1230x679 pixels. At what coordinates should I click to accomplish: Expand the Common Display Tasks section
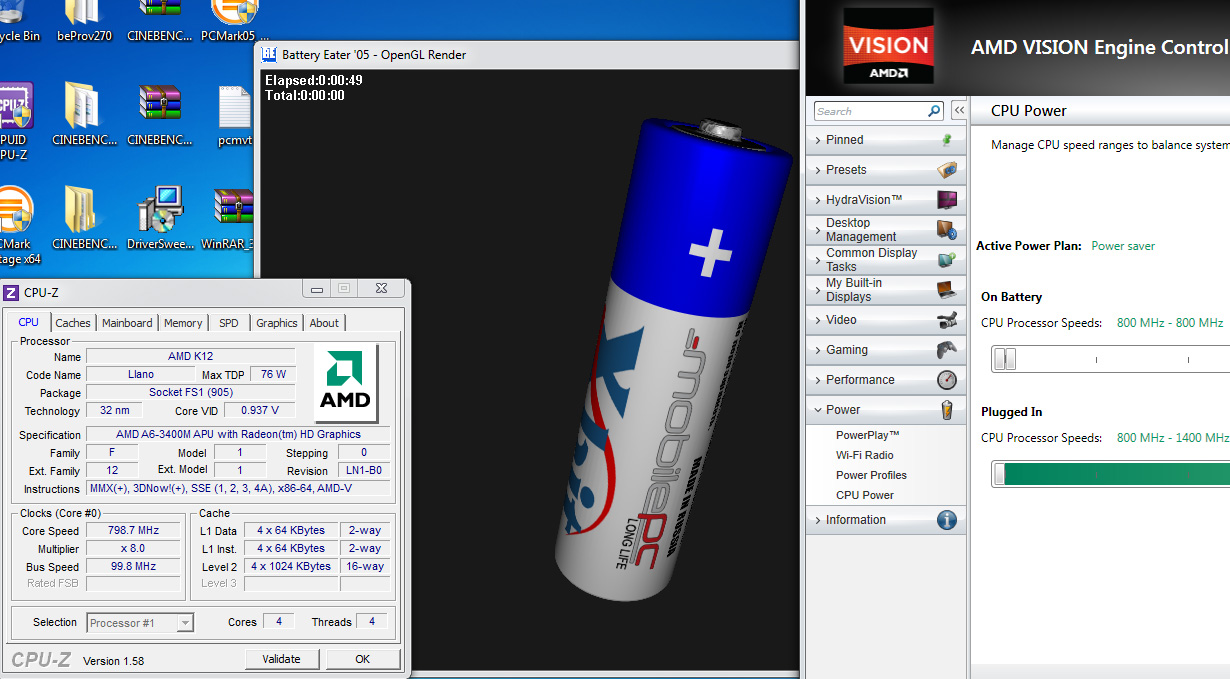point(886,260)
